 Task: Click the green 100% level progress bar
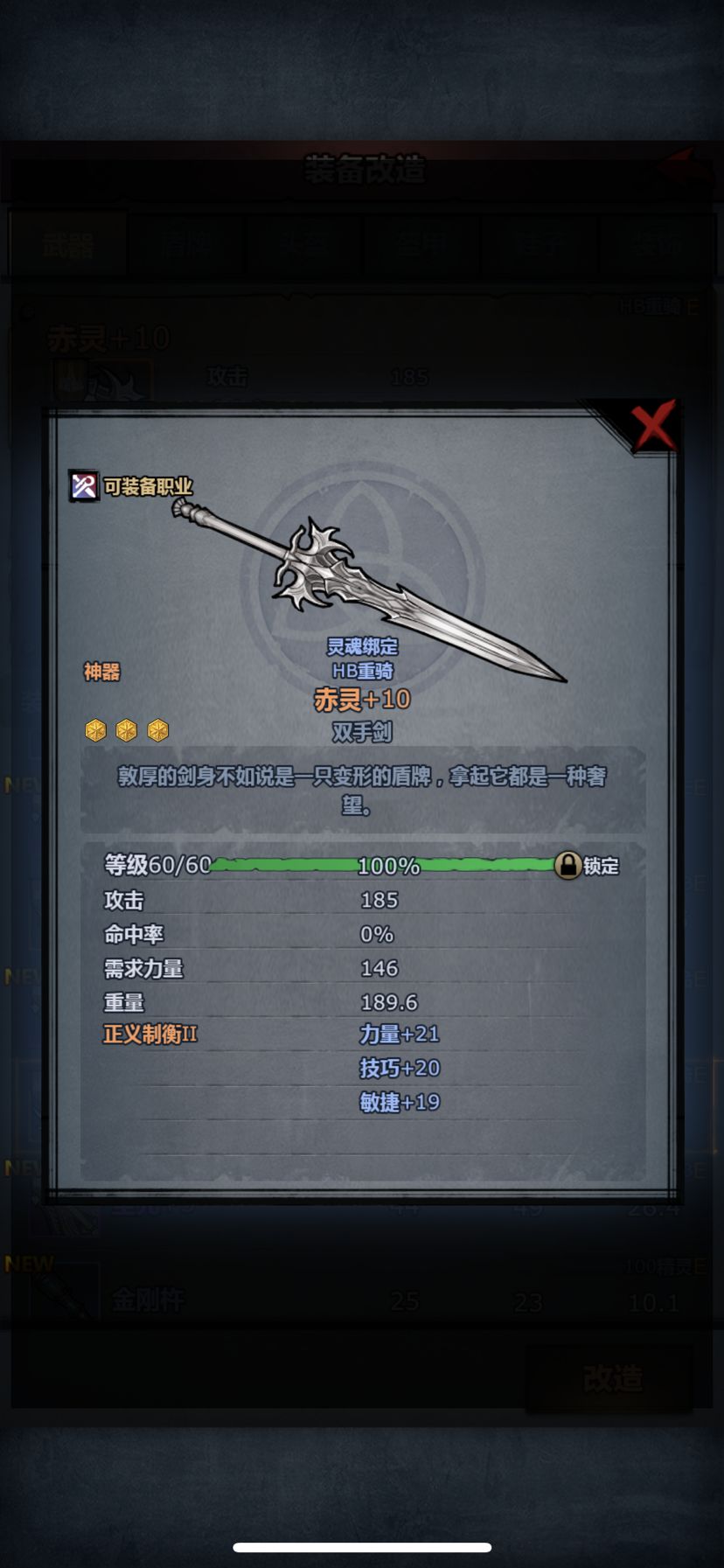(383, 865)
